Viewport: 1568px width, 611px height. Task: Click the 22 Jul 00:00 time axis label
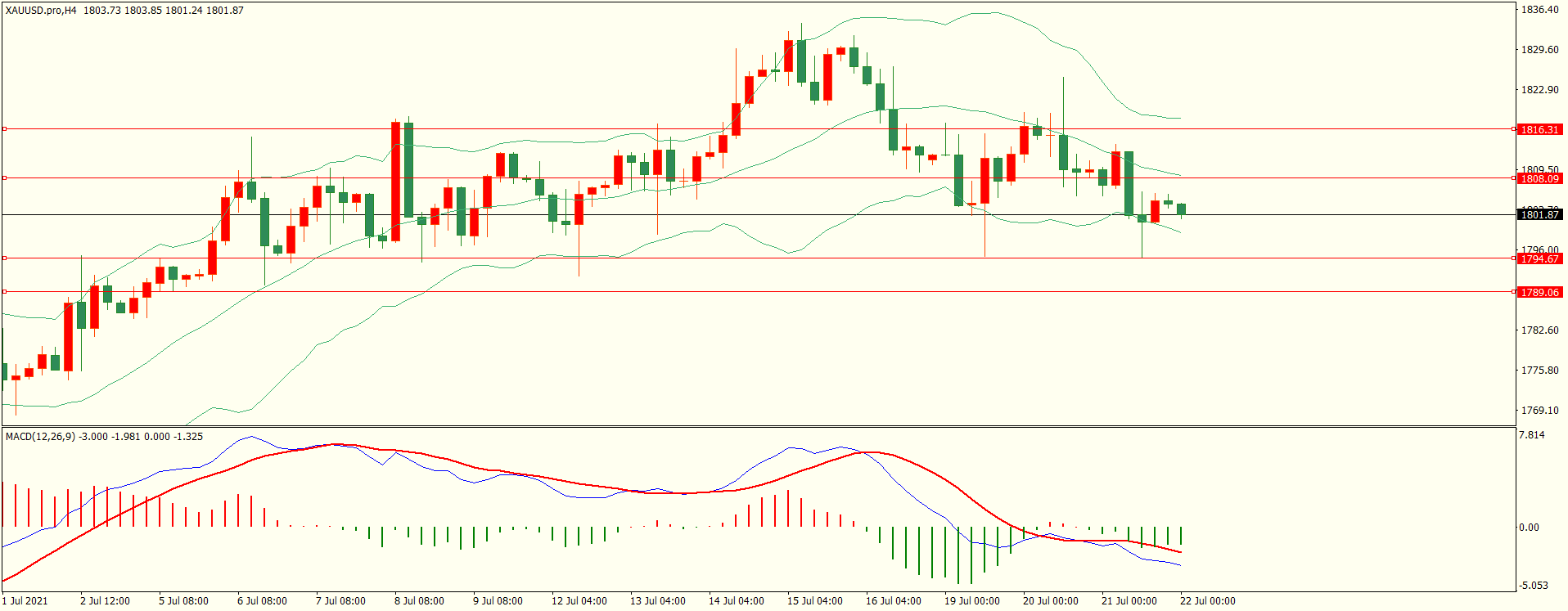1207,601
